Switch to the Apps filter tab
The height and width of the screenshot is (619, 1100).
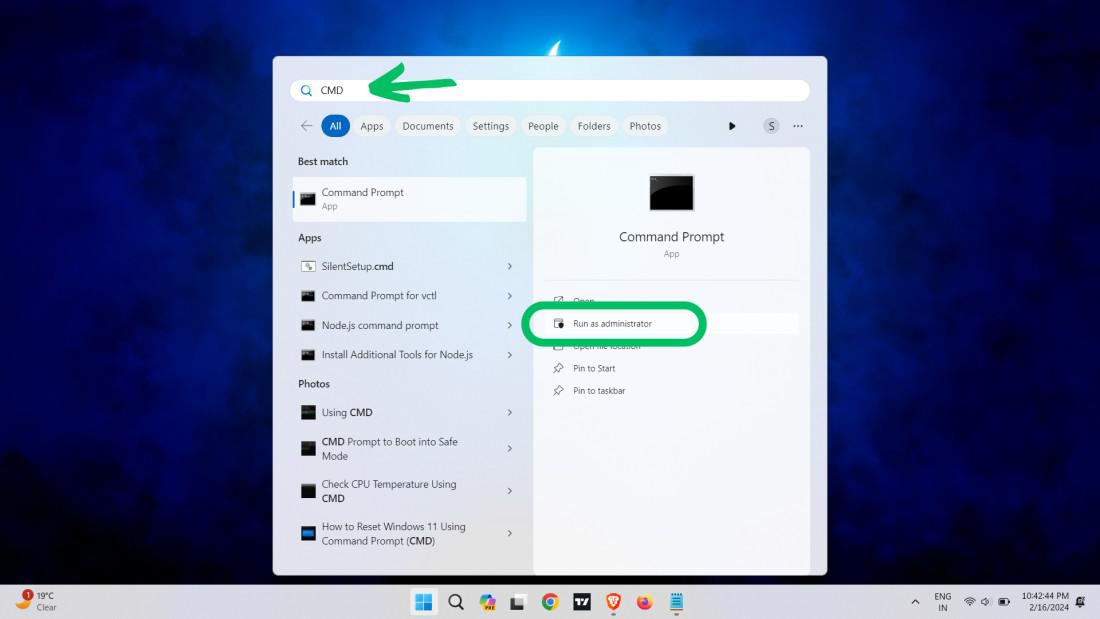[x=372, y=126]
